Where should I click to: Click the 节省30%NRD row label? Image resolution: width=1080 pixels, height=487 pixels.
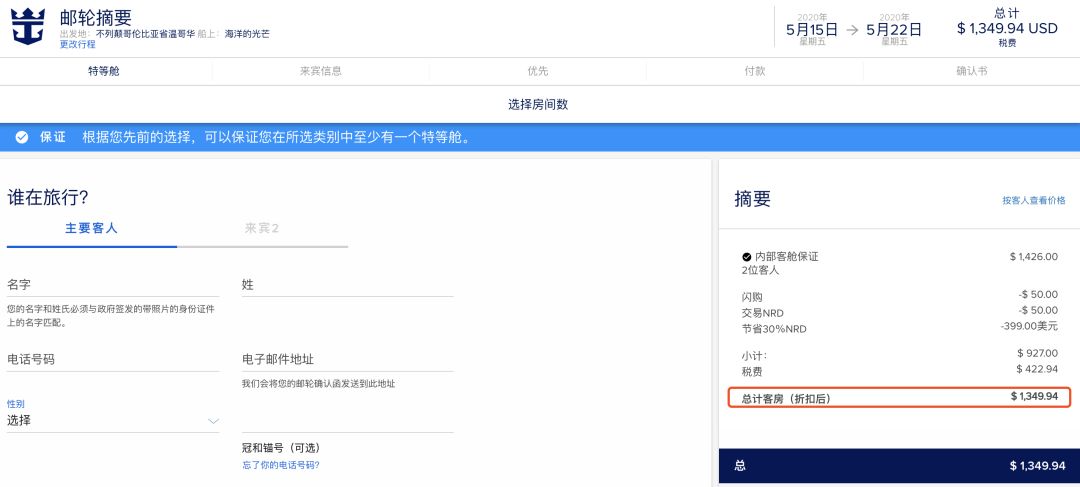(x=773, y=329)
